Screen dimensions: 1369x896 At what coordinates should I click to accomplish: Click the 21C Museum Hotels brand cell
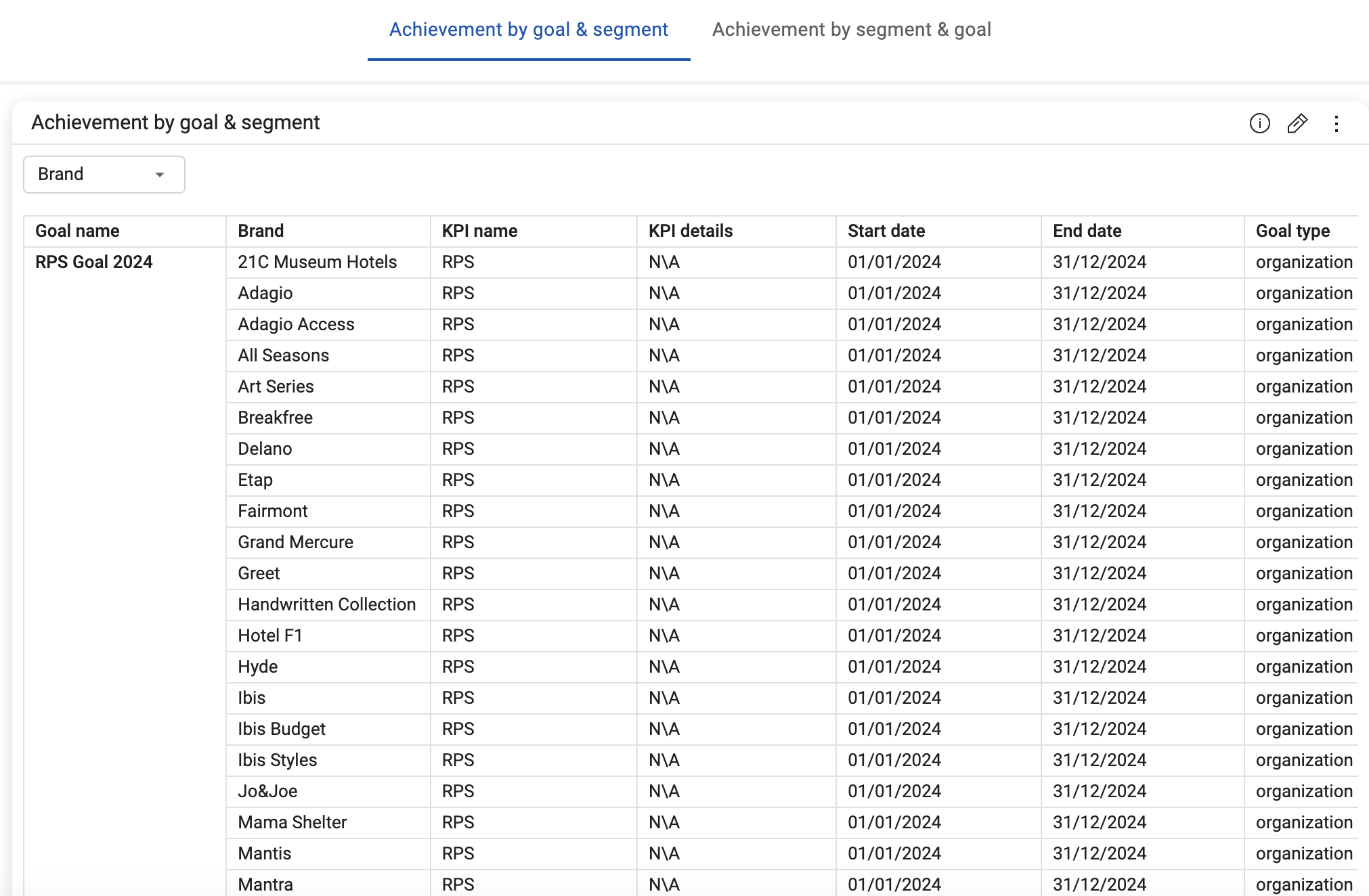pos(317,262)
